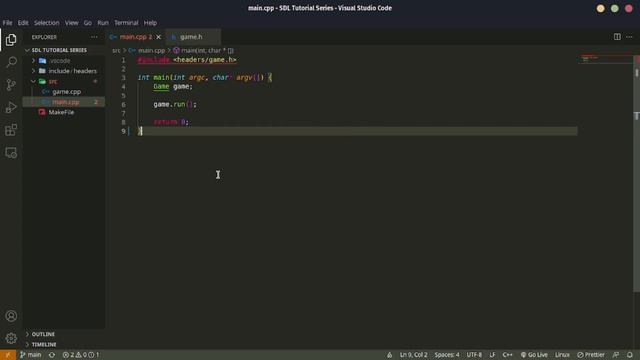The image size is (640, 360).
Task: Go to line via Ln 9, Col 2
Action: pos(413,355)
